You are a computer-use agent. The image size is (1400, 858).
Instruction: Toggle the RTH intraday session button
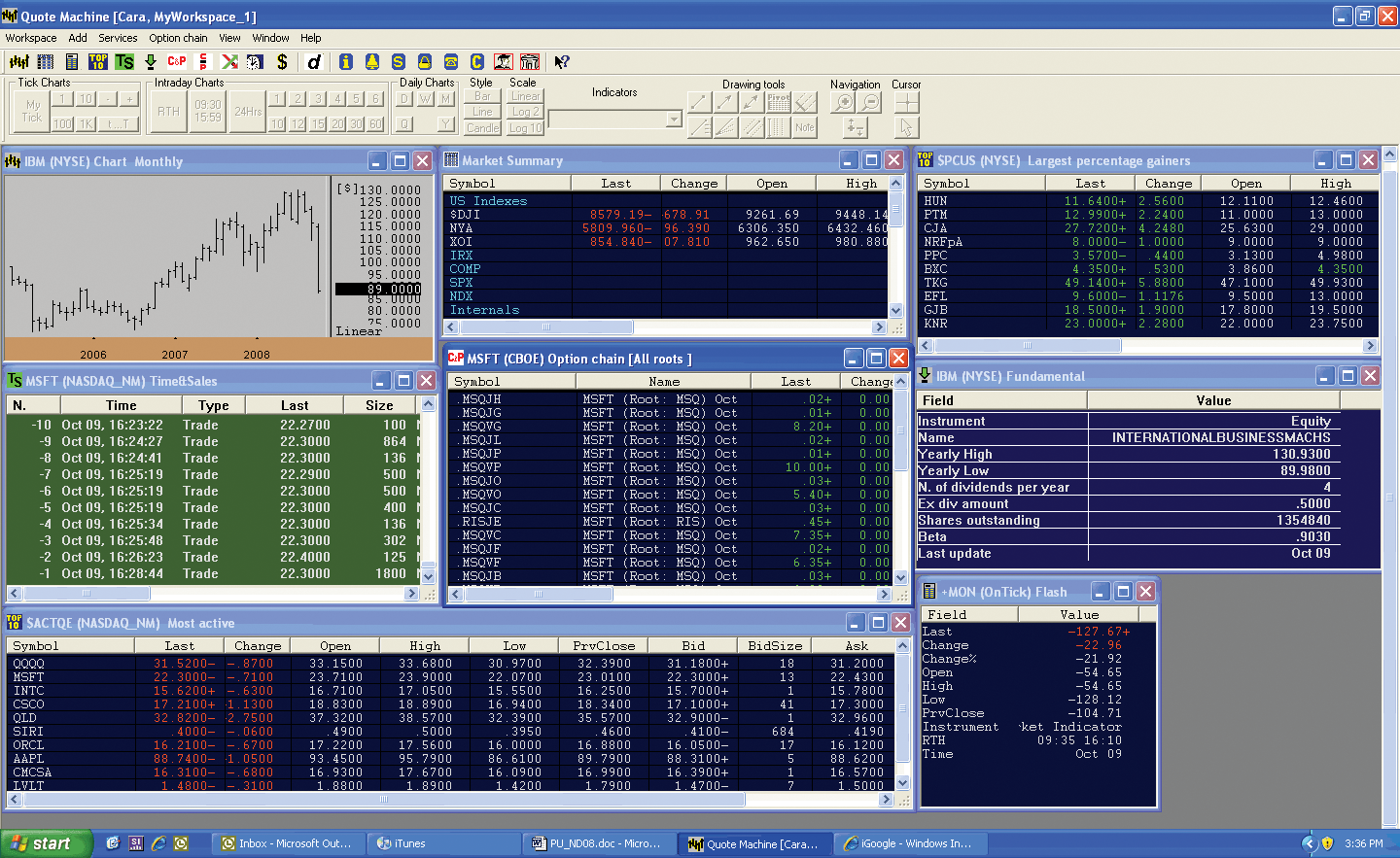click(x=168, y=112)
